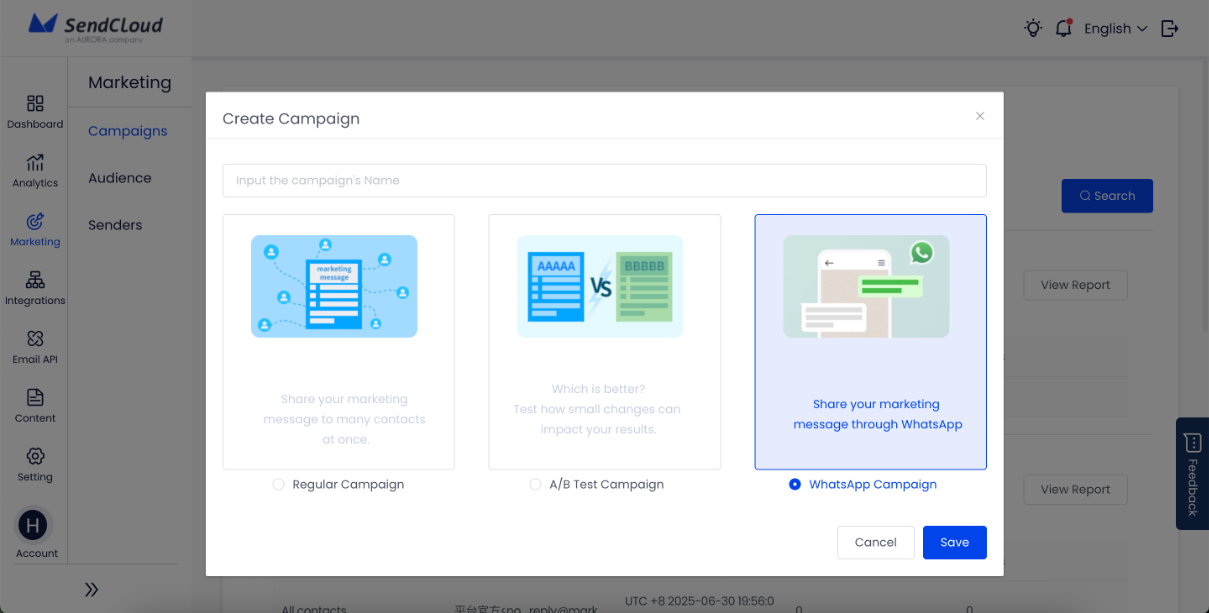1209x613 pixels.
Task: Open the Dashboard from the sidebar
Action: click(x=35, y=110)
